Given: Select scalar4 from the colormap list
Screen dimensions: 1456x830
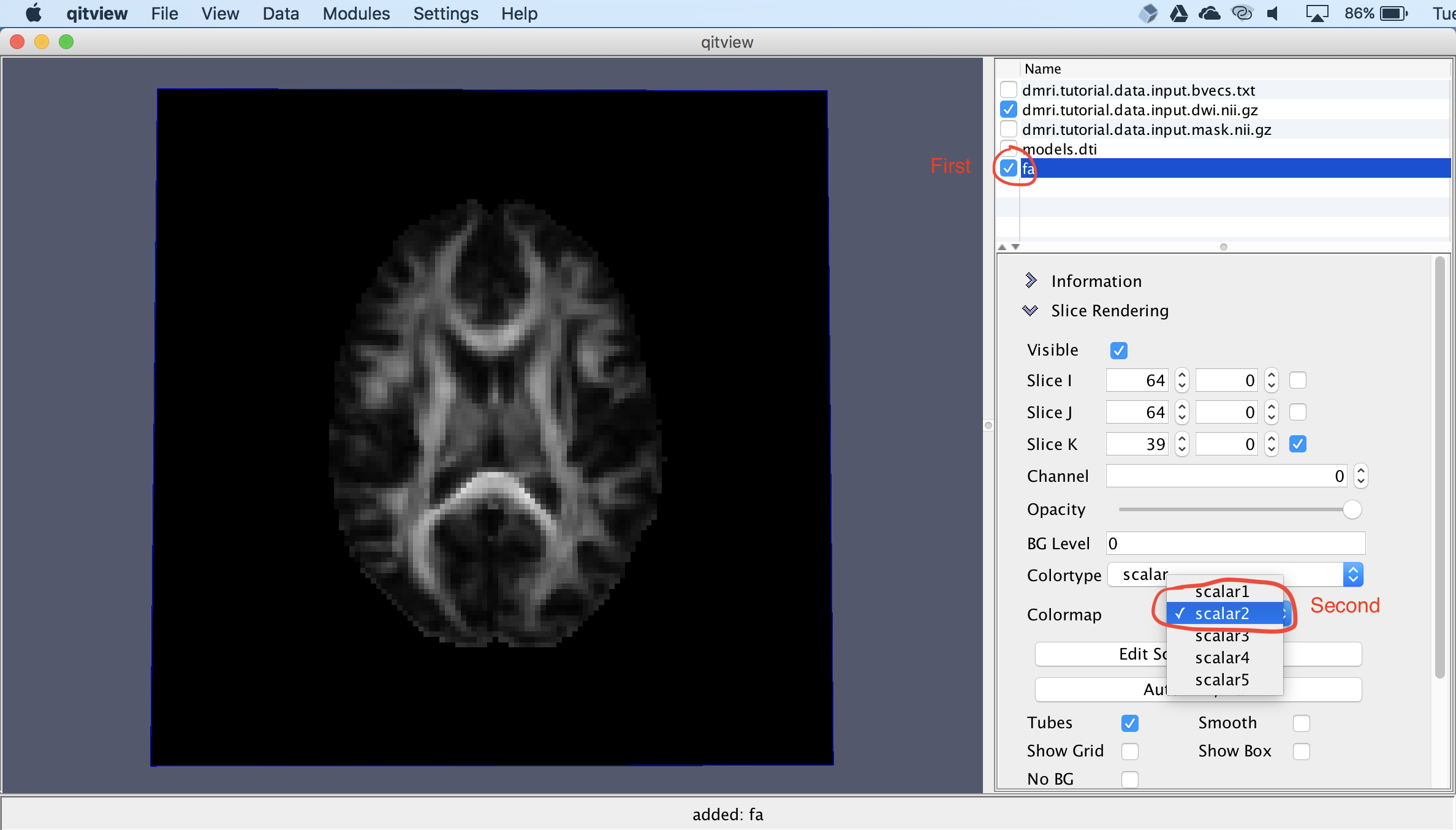Looking at the screenshot, I should pos(1222,658).
